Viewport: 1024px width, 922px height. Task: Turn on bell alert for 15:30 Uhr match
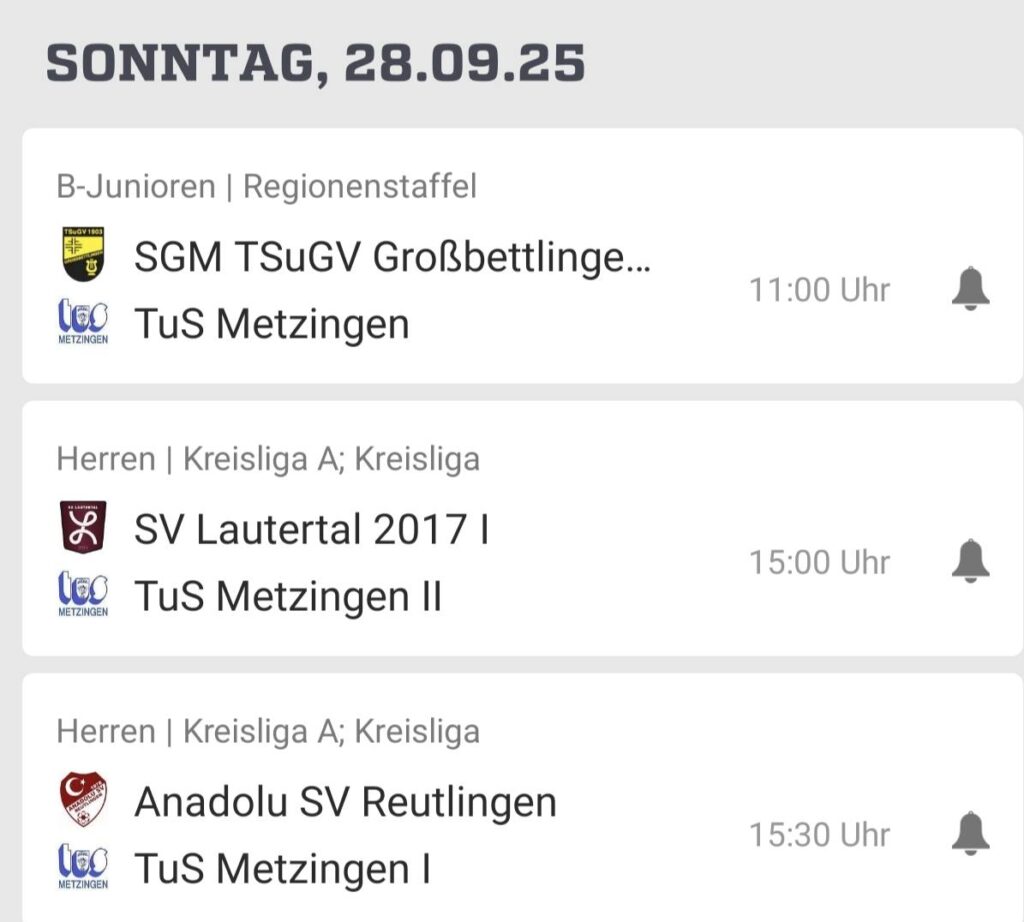point(969,834)
